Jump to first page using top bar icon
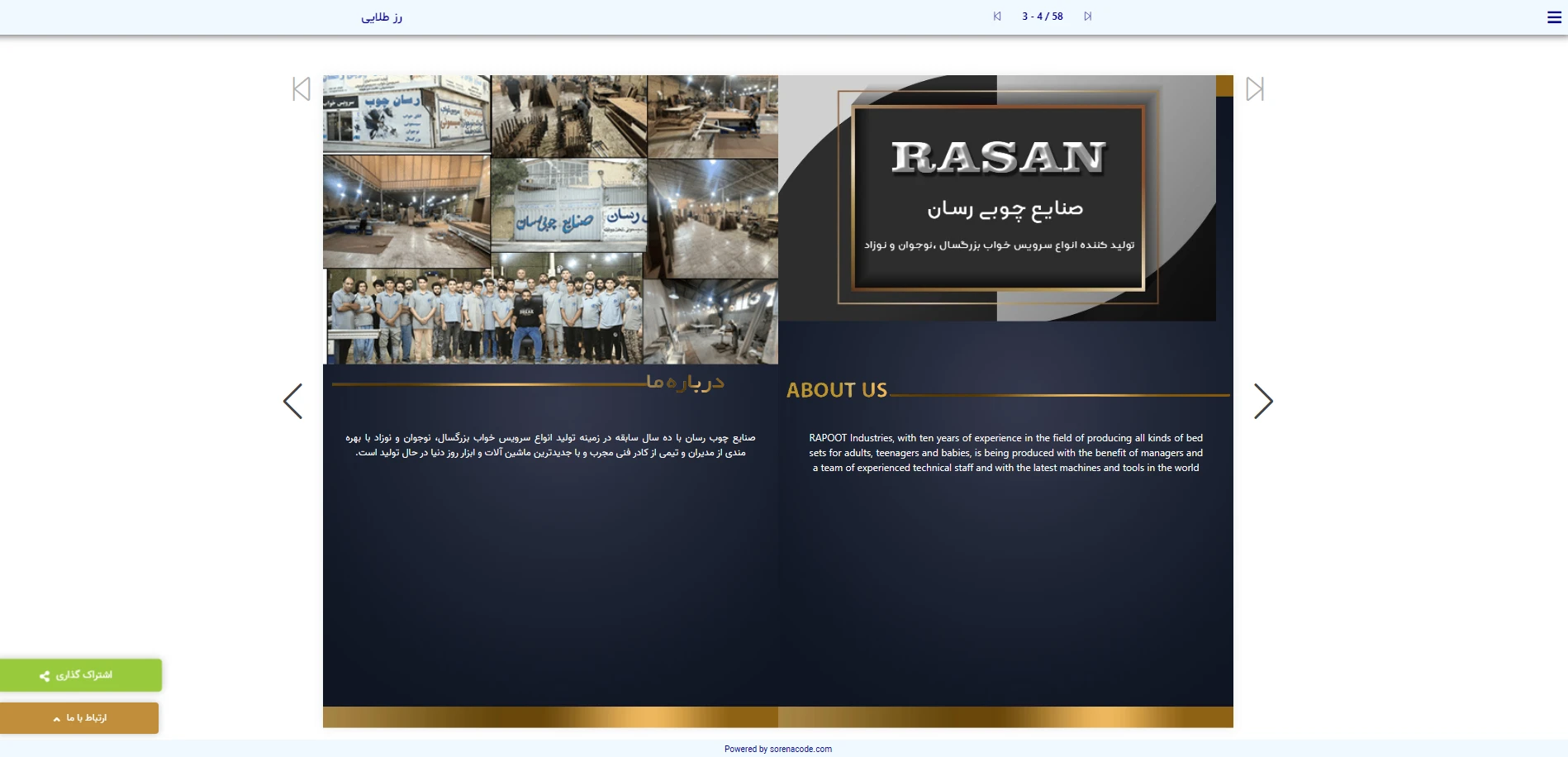1568x757 pixels. coord(997,17)
